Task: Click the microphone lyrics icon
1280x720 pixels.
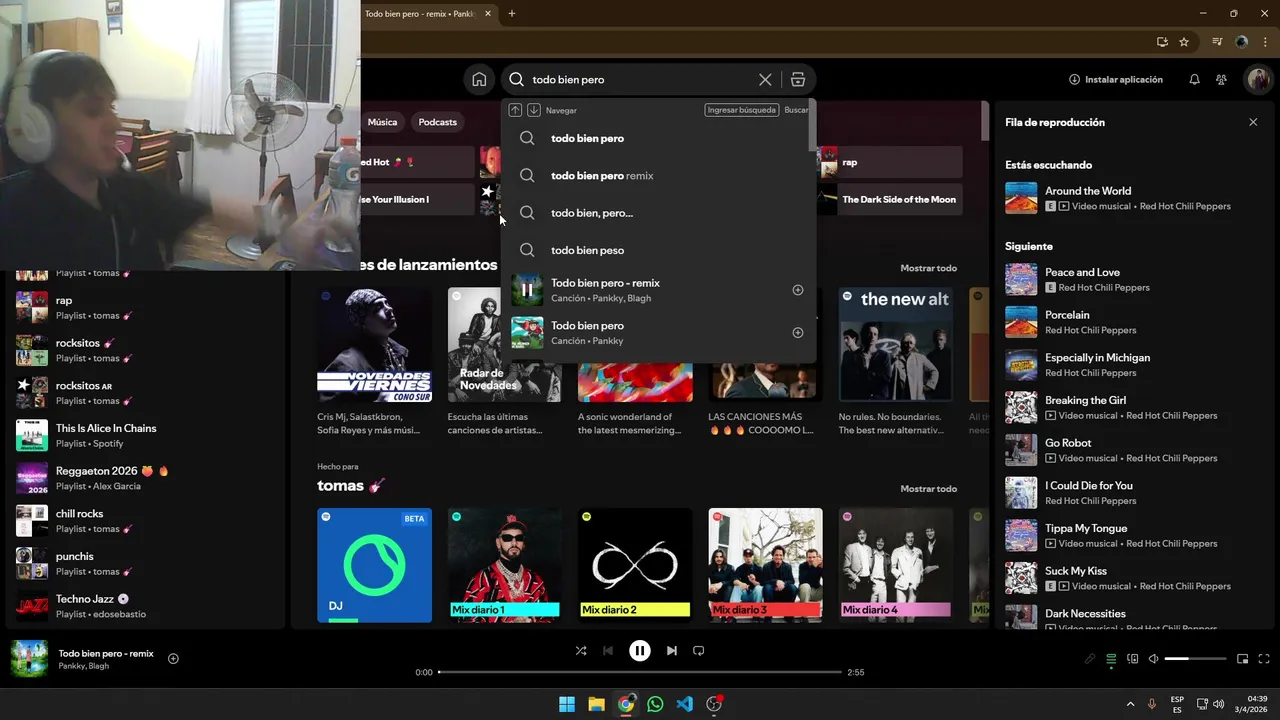Action: click(x=1090, y=659)
